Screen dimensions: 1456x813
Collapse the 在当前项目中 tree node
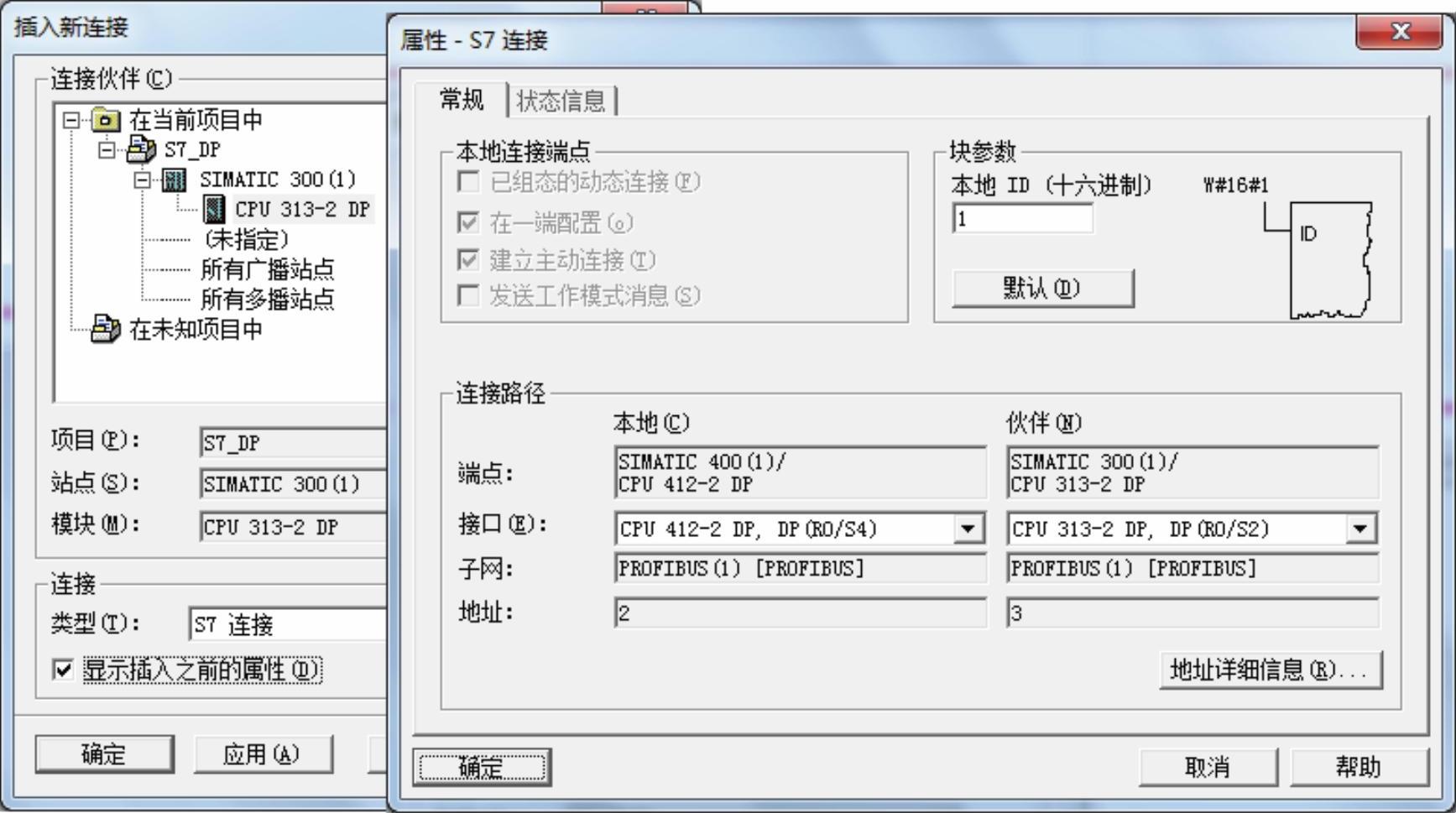click(x=71, y=120)
